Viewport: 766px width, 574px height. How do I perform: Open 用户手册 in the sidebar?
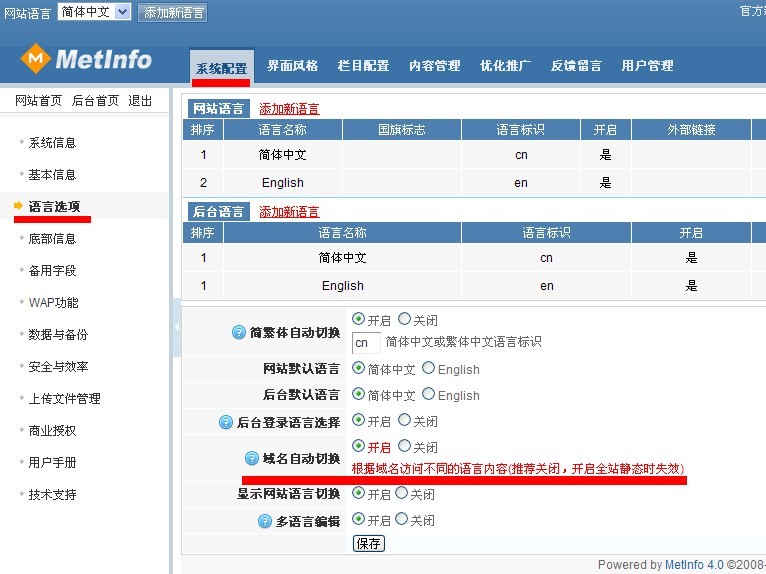tap(52, 463)
